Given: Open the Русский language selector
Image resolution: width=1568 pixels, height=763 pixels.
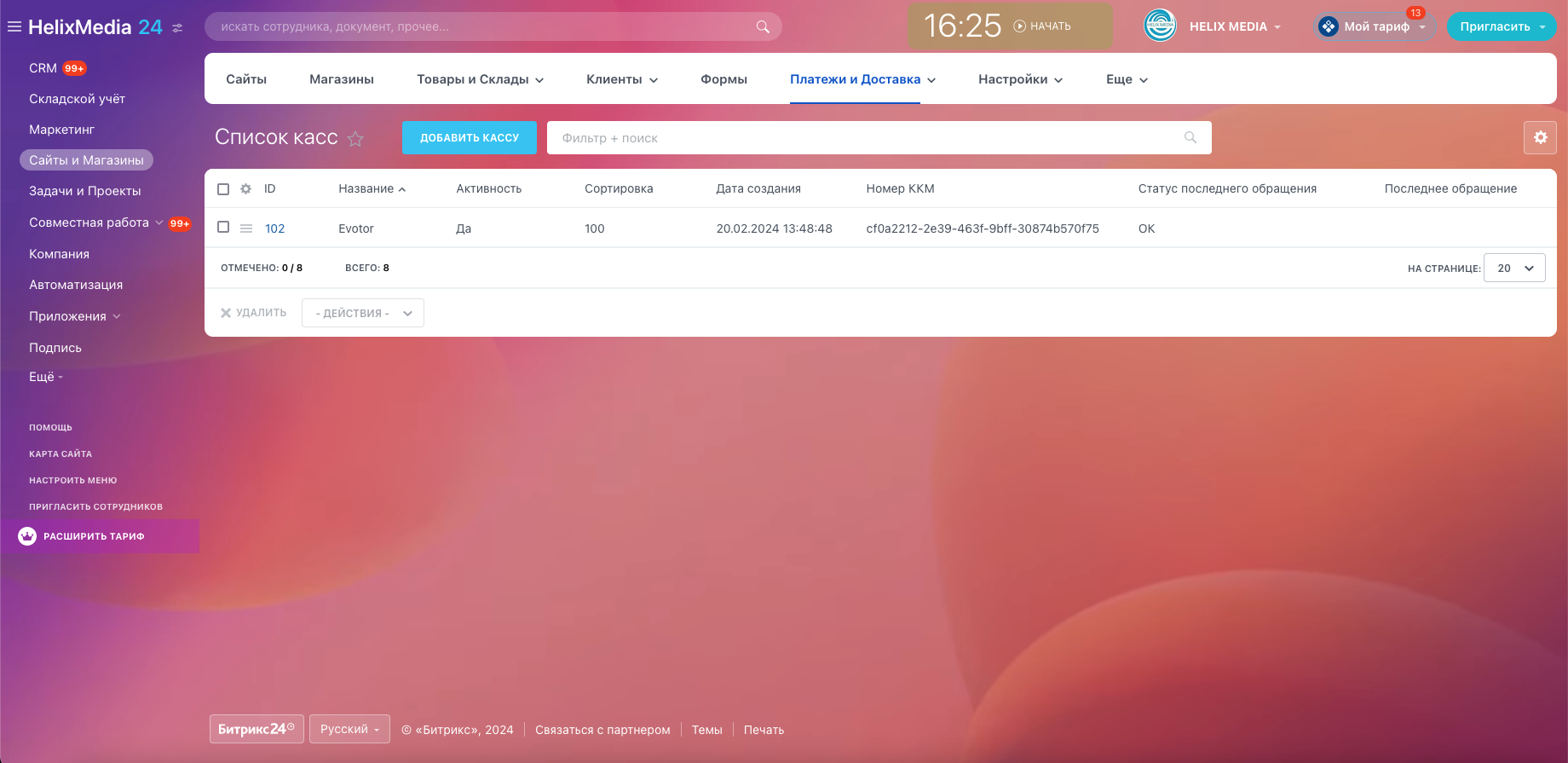Looking at the screenshot, I should click(349, 729).
